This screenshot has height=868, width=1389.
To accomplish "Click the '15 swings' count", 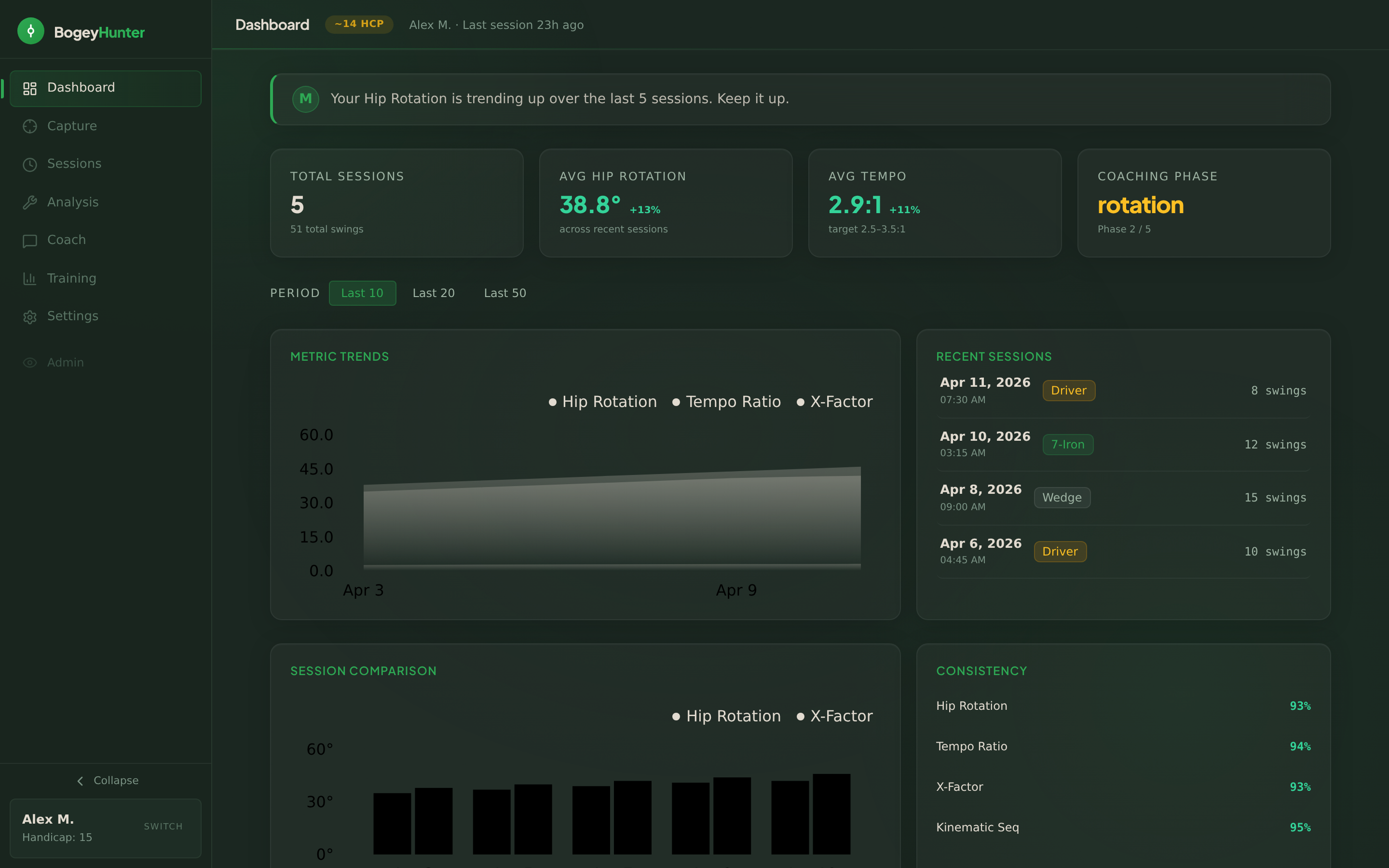I will 1275,498.
